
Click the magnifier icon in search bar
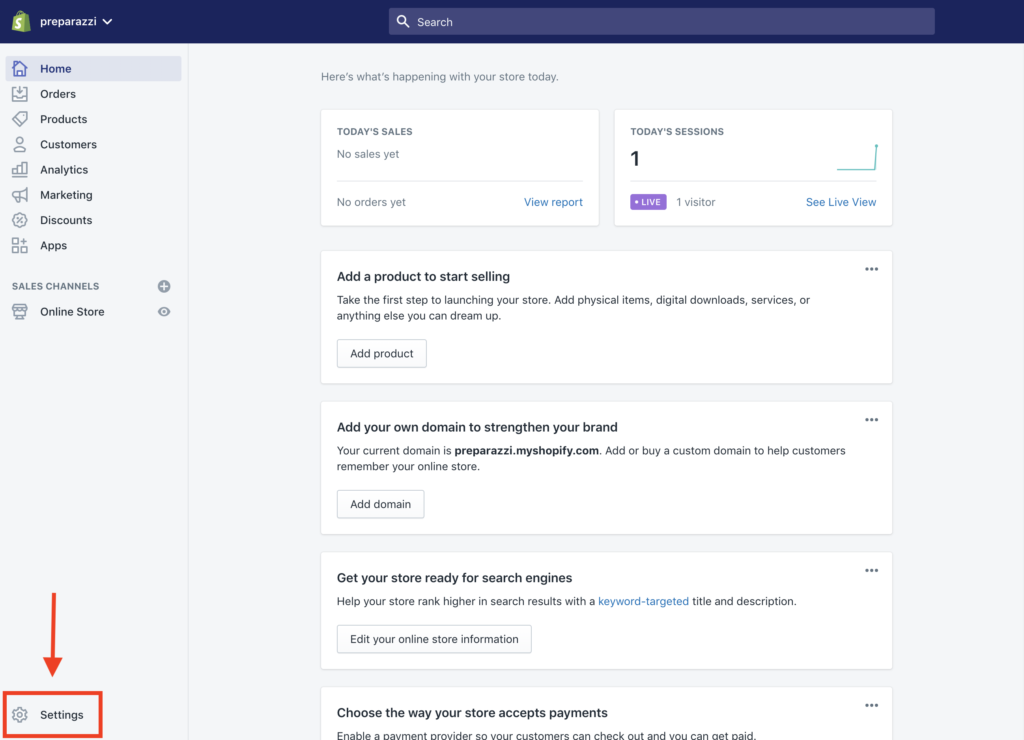(403, 22)
